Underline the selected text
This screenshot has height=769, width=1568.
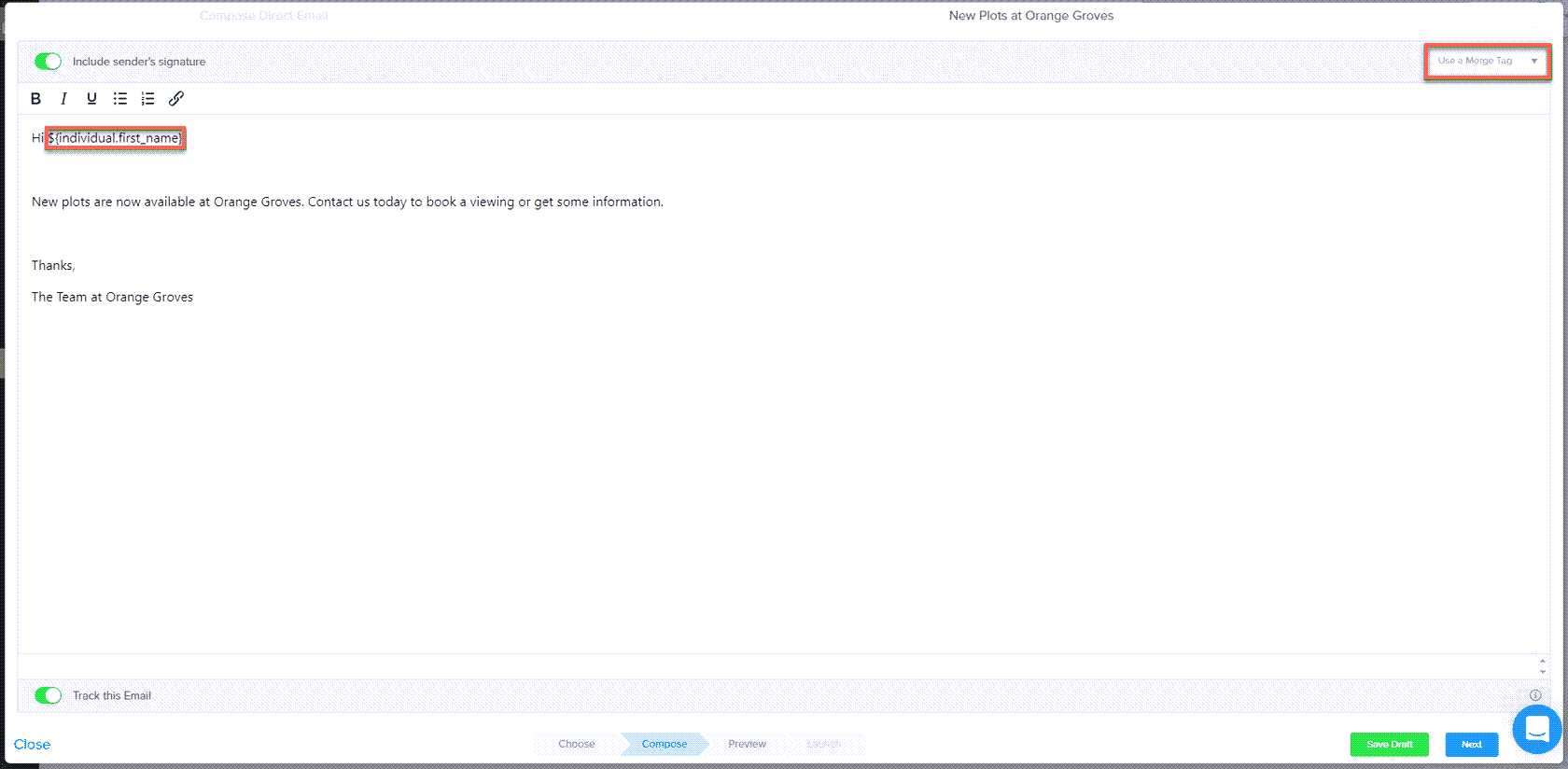[x=91, y=99]
